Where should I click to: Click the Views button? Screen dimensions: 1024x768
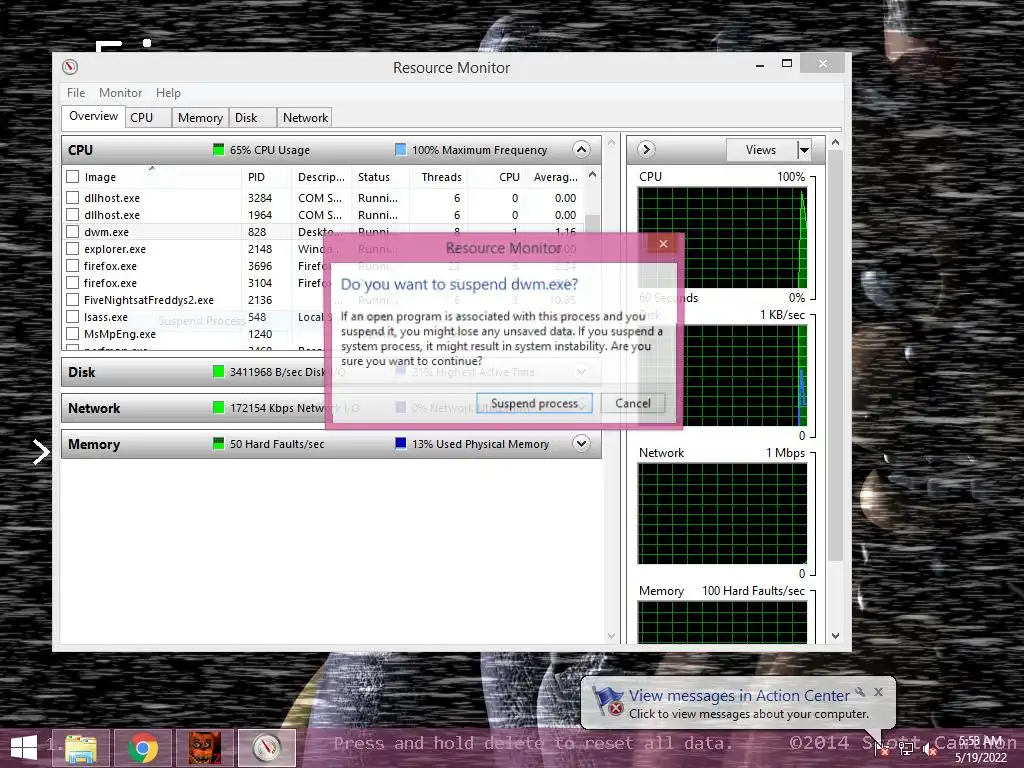[x=761, y=150]
